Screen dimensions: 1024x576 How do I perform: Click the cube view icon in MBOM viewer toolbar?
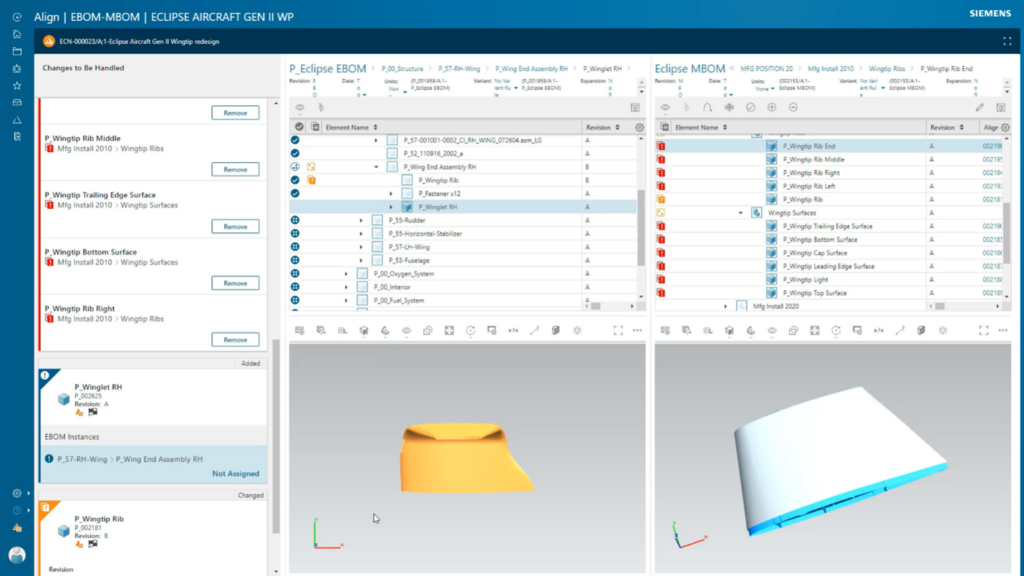click(x=729, y=330)
